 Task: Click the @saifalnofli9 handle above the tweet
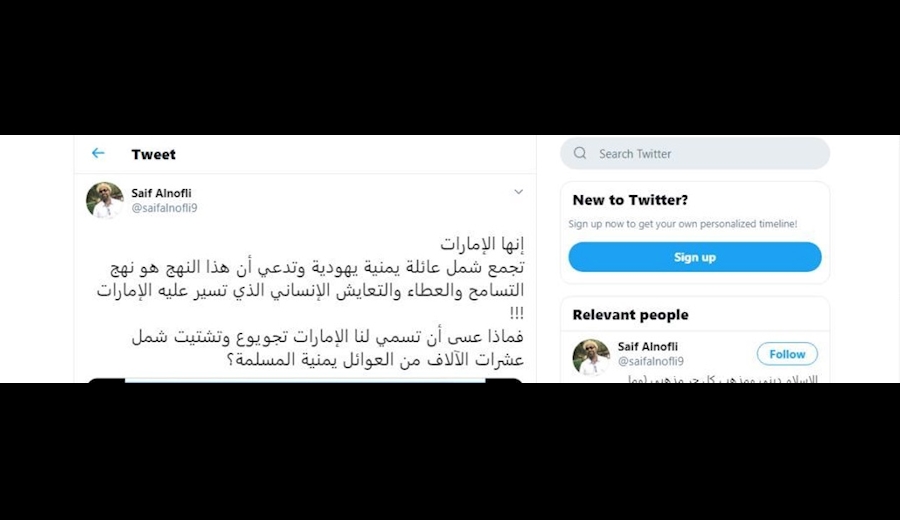pos(164,208)
